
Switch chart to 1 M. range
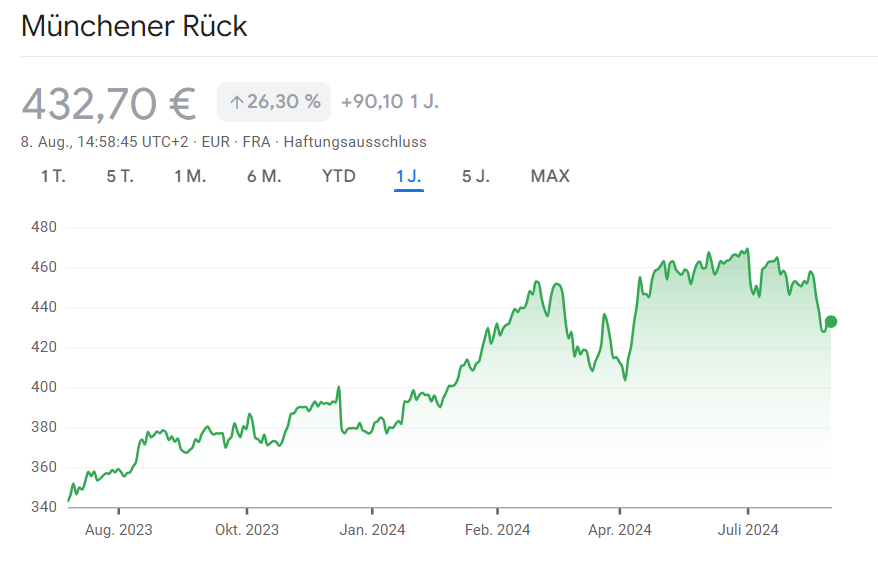190,176
